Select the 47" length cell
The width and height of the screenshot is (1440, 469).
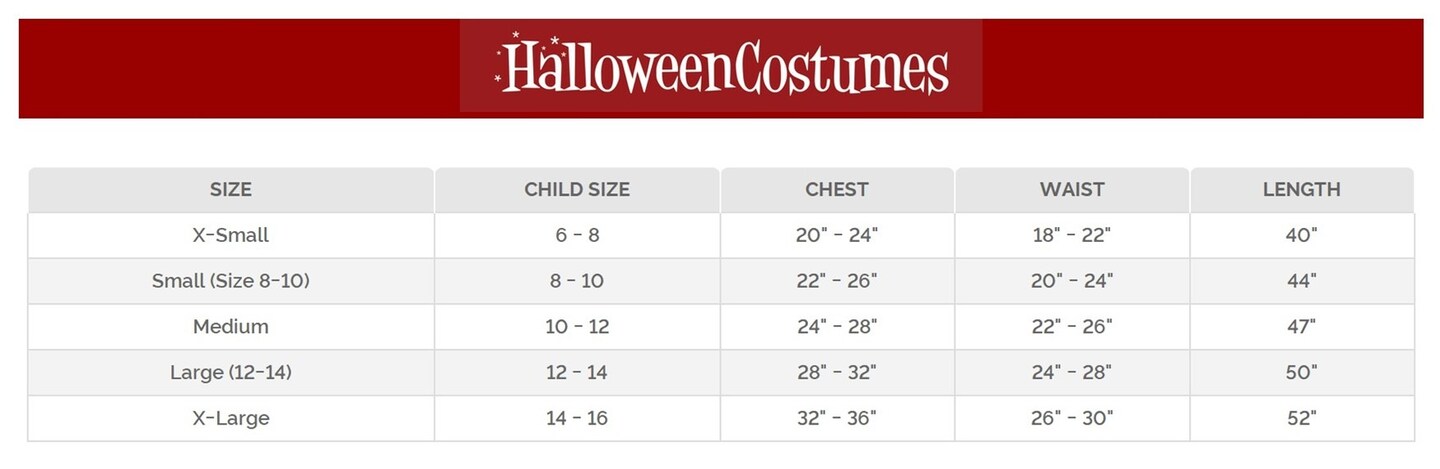click(x=1301, y=327)
